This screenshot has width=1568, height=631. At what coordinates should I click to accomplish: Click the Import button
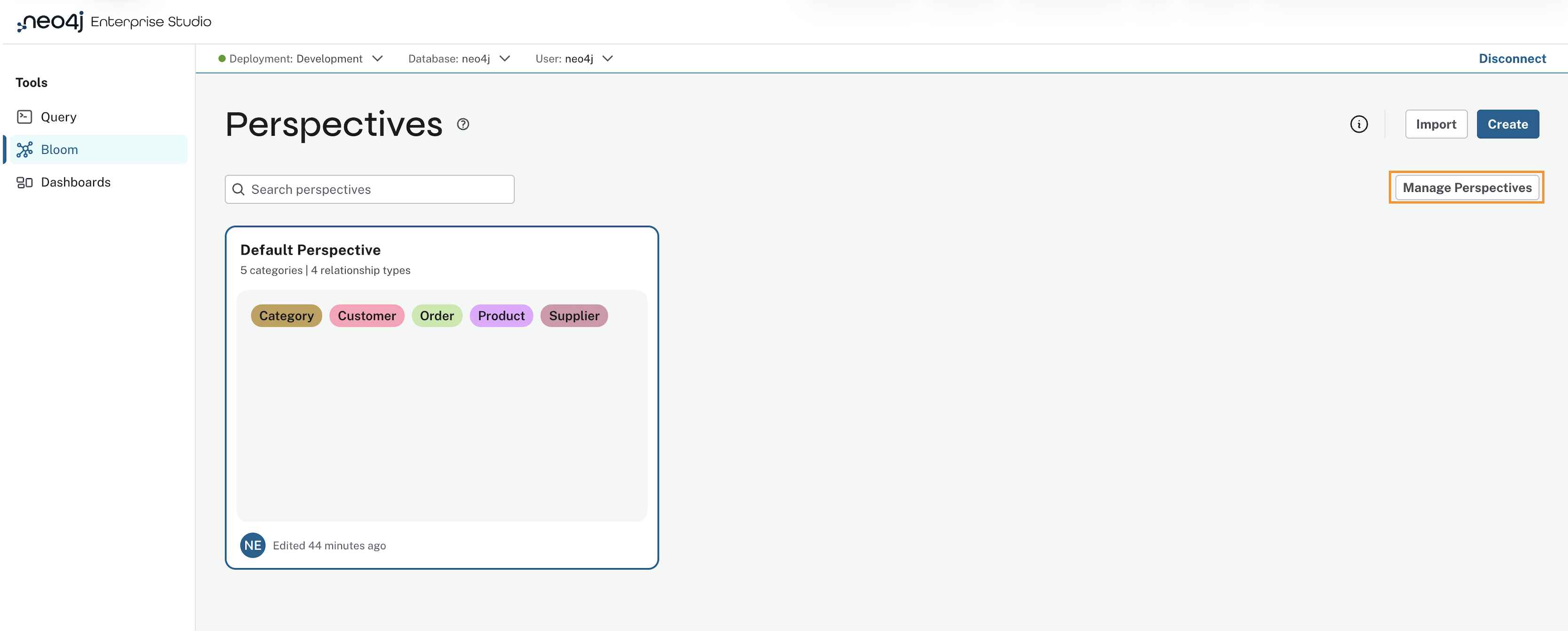click(x=1436, y=124)
